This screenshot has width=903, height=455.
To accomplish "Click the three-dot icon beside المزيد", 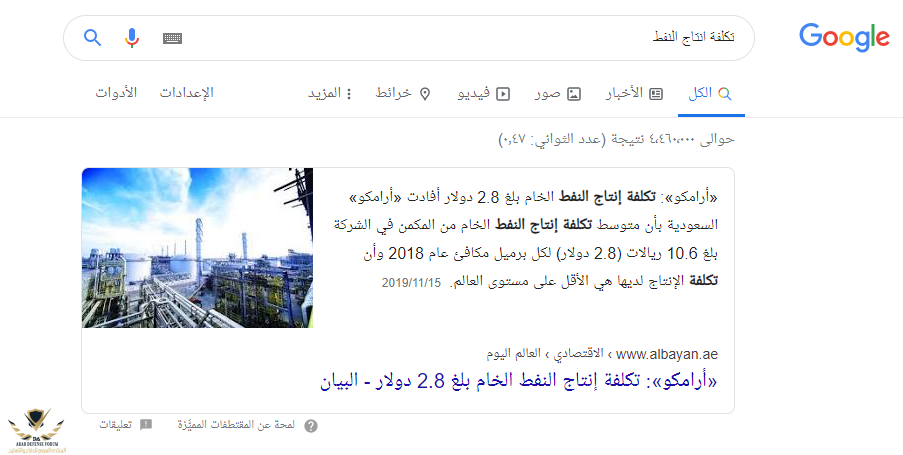I will [x=348, y=94].
